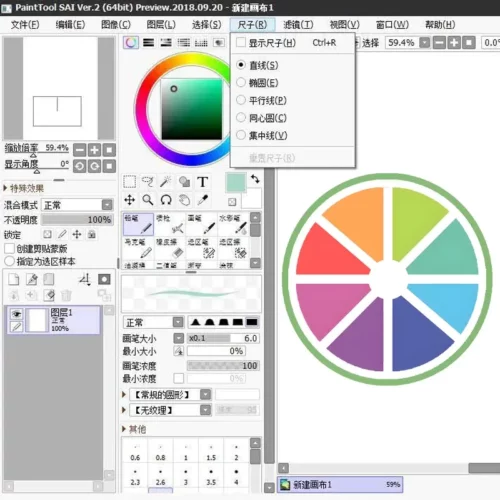Screen dimensions: 500x500
Task: Adjust the 不透明度 opacity slider
Action: point(77,220)
